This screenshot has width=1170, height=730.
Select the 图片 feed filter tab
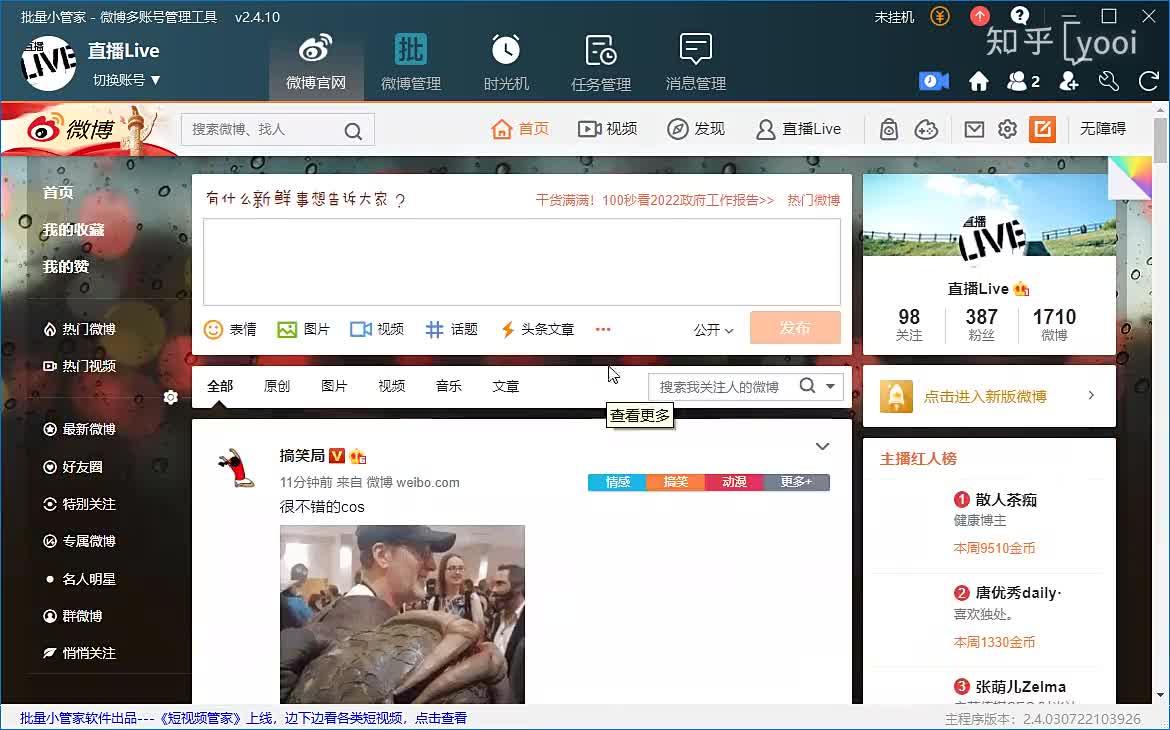pyautogui.click(x=334, y=386)
